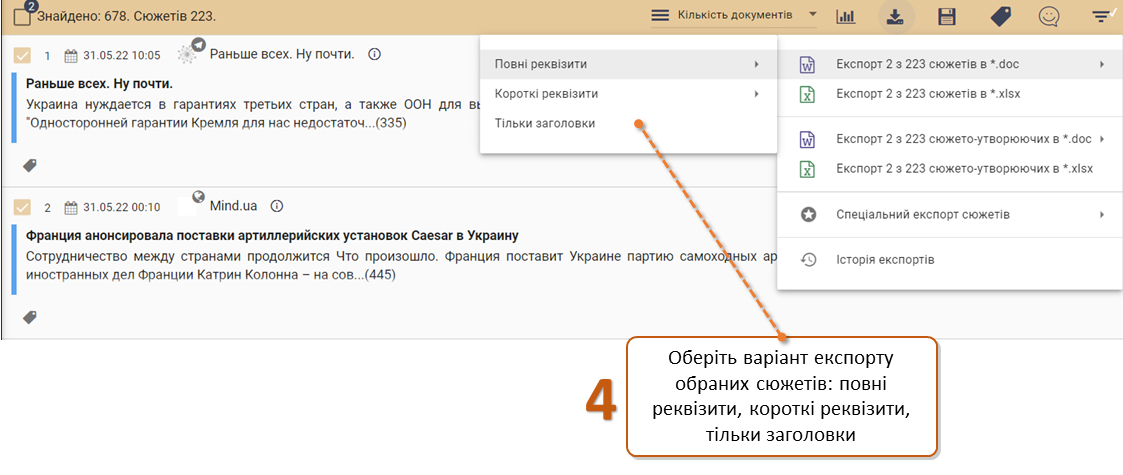Choose Експорт сюжето-утворюючих в *.doc
This screenshot has height=475, width=1123.
click(x=950, y=139)
